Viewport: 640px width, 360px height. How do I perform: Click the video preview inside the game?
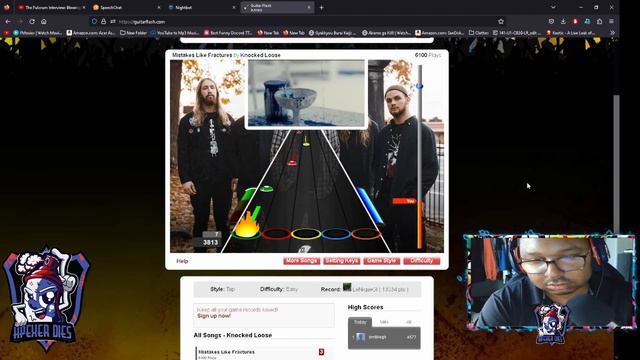click(306, 93)
